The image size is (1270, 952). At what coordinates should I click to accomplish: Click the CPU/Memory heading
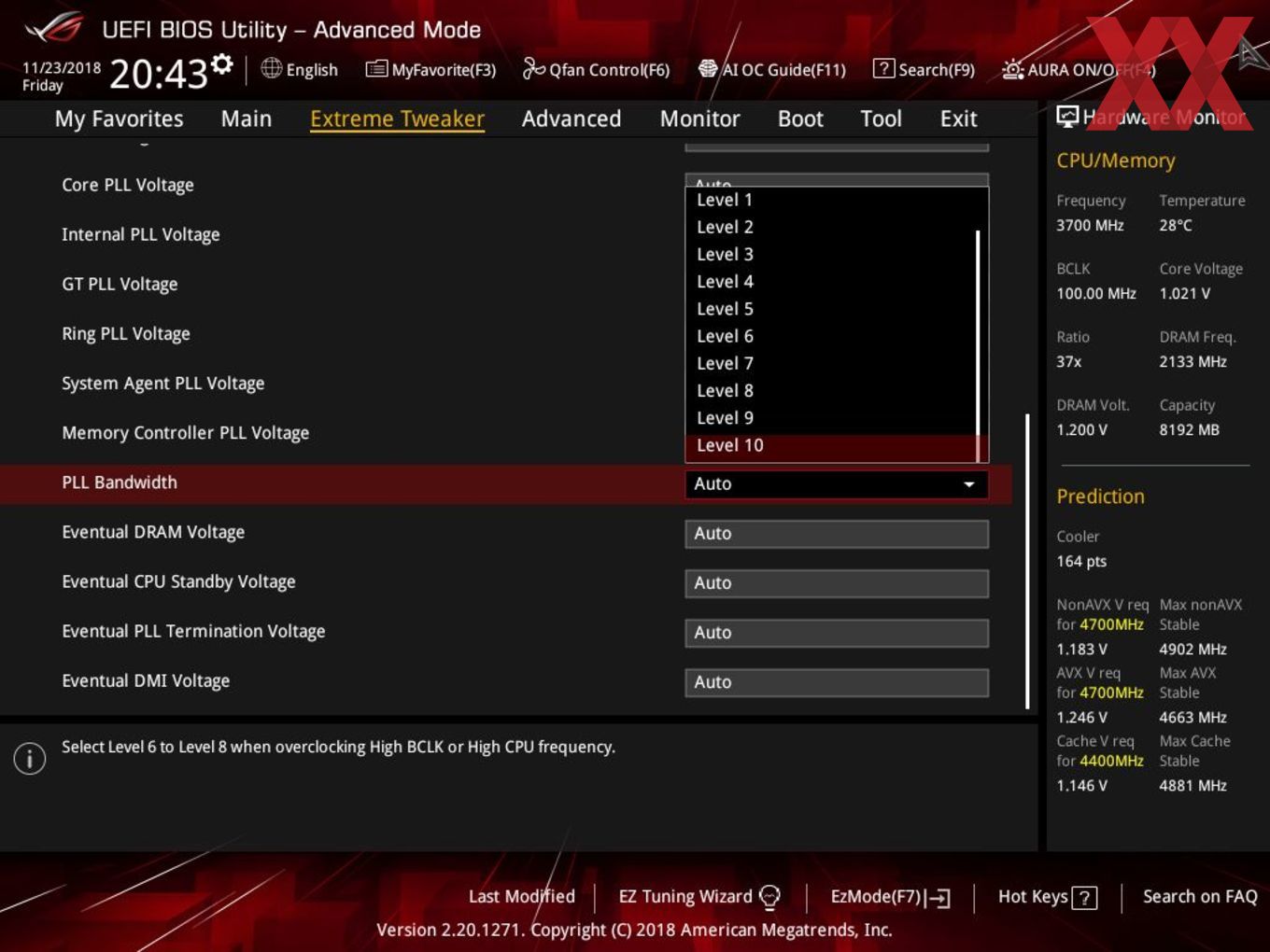[x=1116, y=161]
